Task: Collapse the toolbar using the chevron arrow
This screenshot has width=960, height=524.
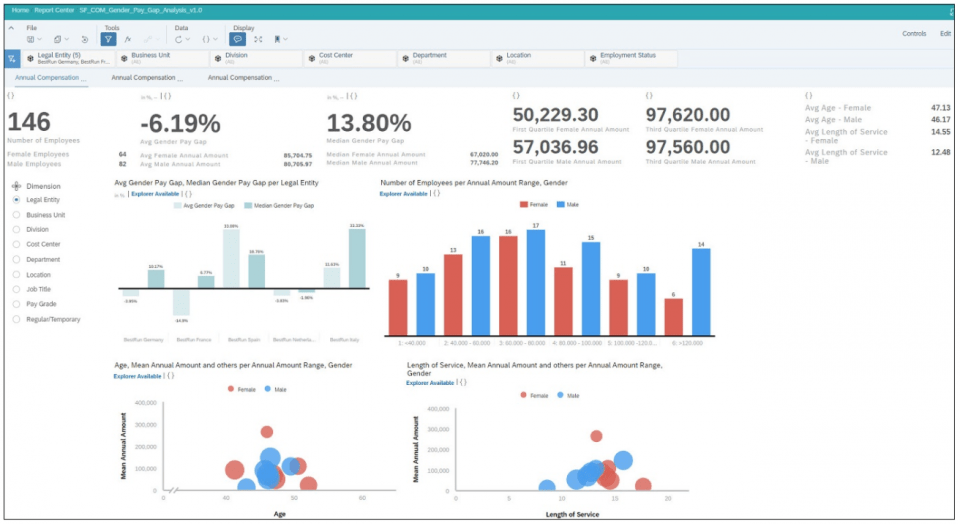Action: click(11, 28)
